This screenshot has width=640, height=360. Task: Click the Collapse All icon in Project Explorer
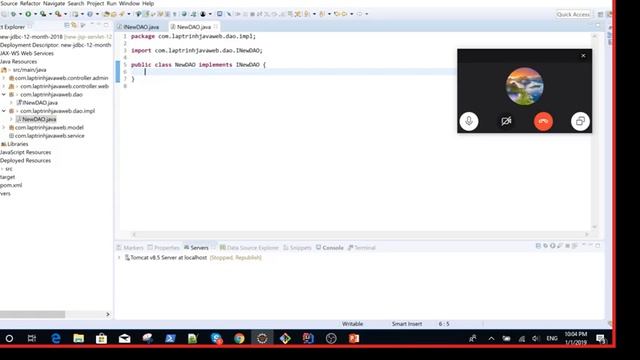[x=67, y=25]
